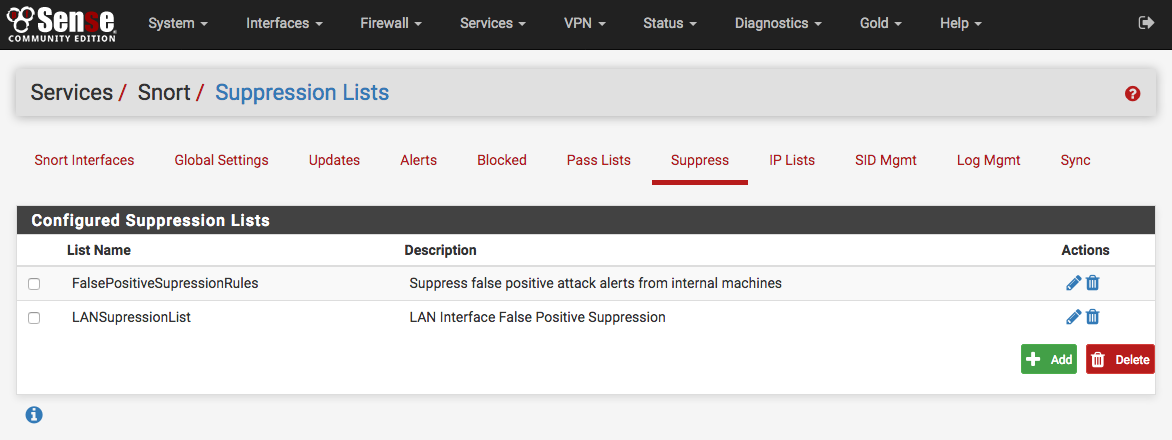Switch to the Alerts tab
1172x440 pixels.
click(x=418, y=160)
